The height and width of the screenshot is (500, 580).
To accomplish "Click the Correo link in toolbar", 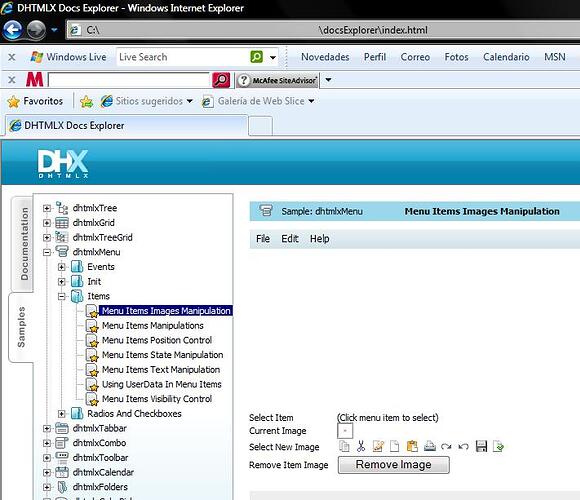I will coord(415,57).
